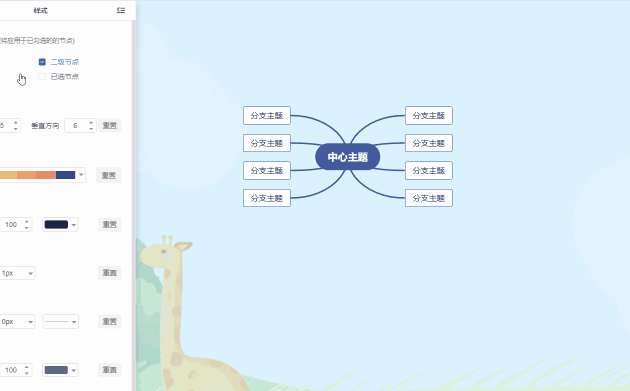Select the bottommost left-side 分支主题 node

click(267, 198)
